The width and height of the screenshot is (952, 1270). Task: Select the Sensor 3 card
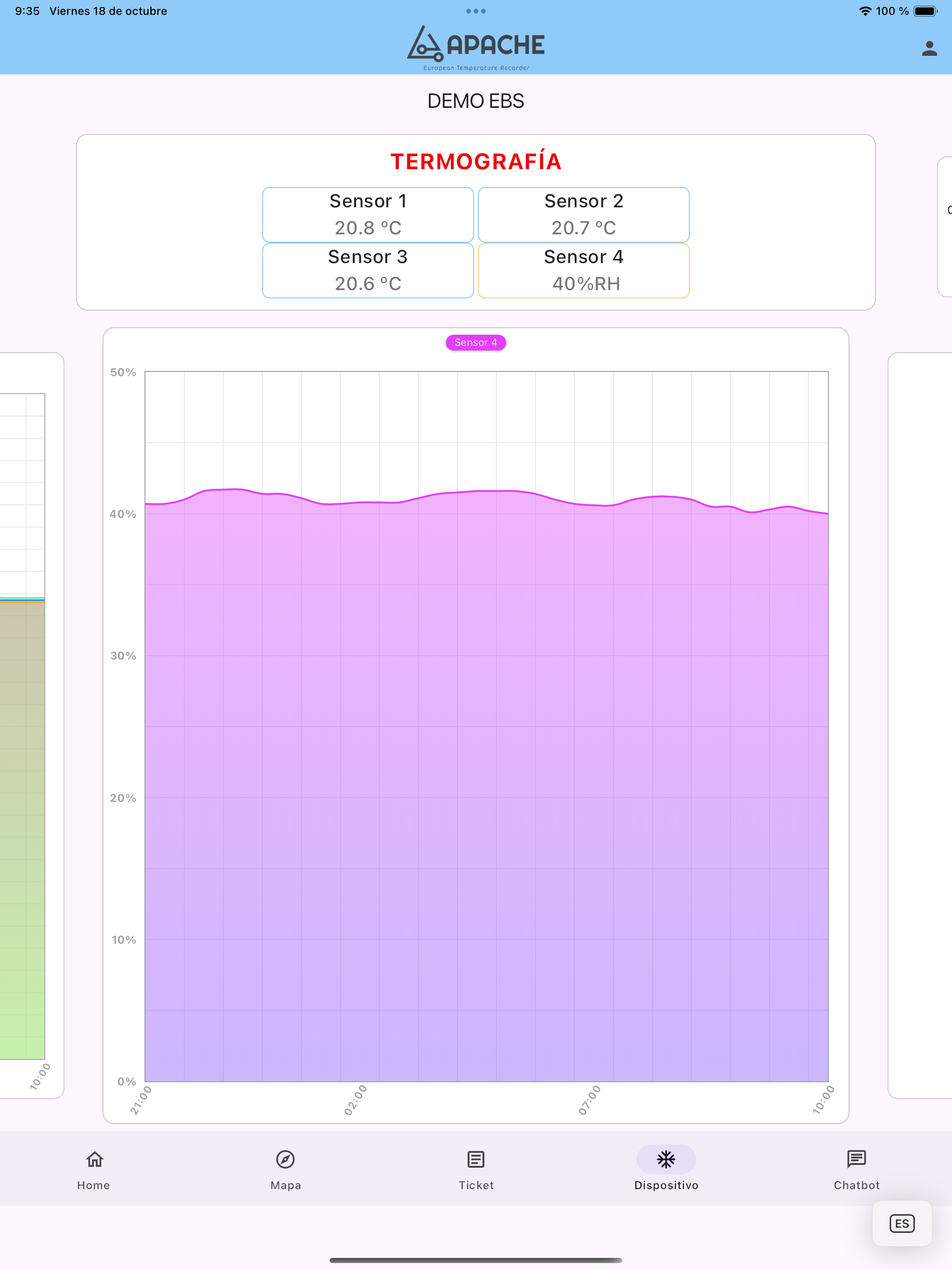(x=368, y=271)
